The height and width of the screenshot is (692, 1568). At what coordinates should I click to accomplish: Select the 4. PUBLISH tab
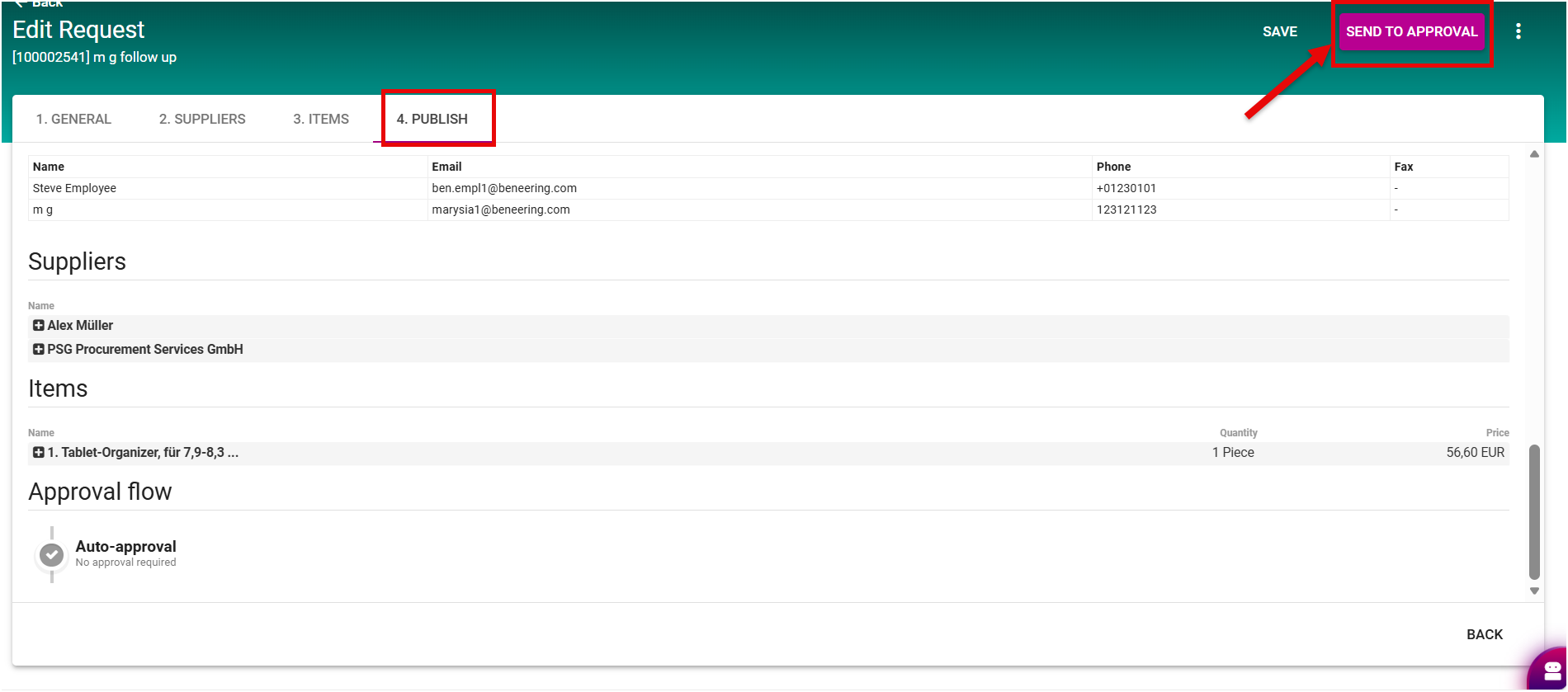coord(432,119)
